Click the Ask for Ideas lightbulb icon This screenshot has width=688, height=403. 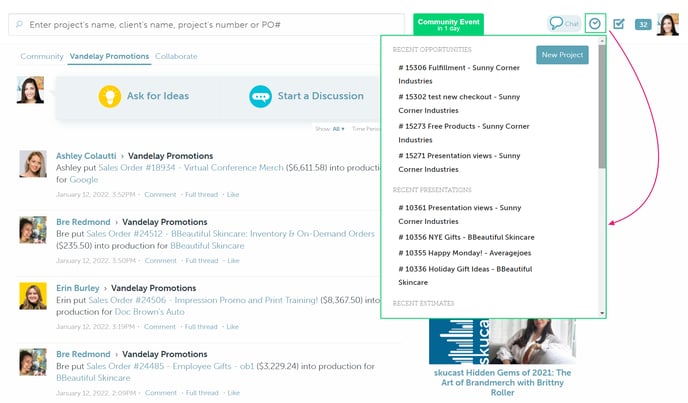[109, 96]
